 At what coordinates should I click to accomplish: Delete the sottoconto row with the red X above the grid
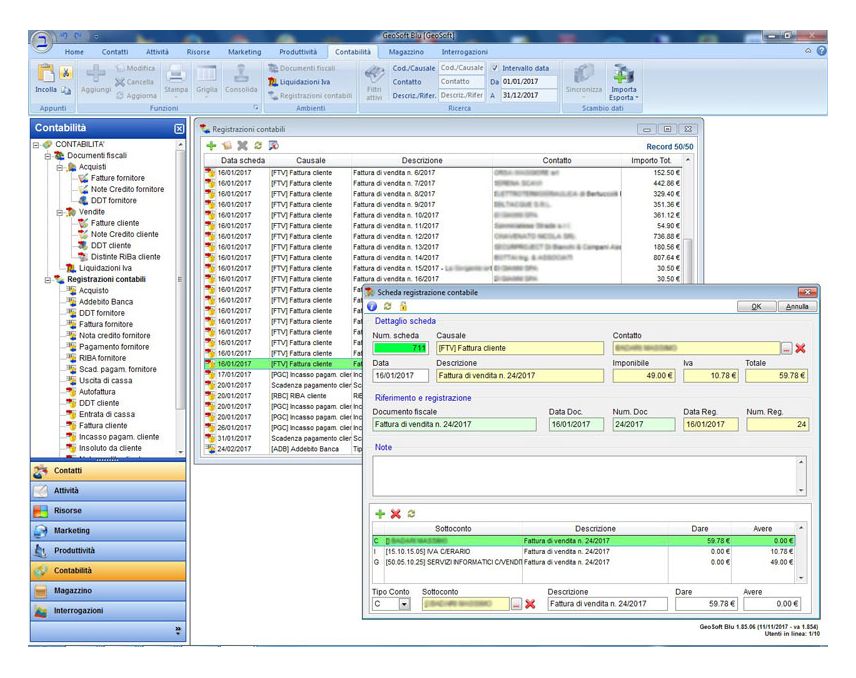coord(396,514)
